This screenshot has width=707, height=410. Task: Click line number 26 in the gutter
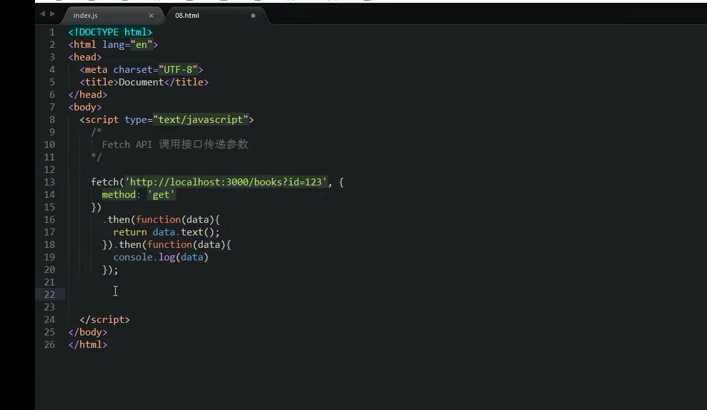[49, 344]
